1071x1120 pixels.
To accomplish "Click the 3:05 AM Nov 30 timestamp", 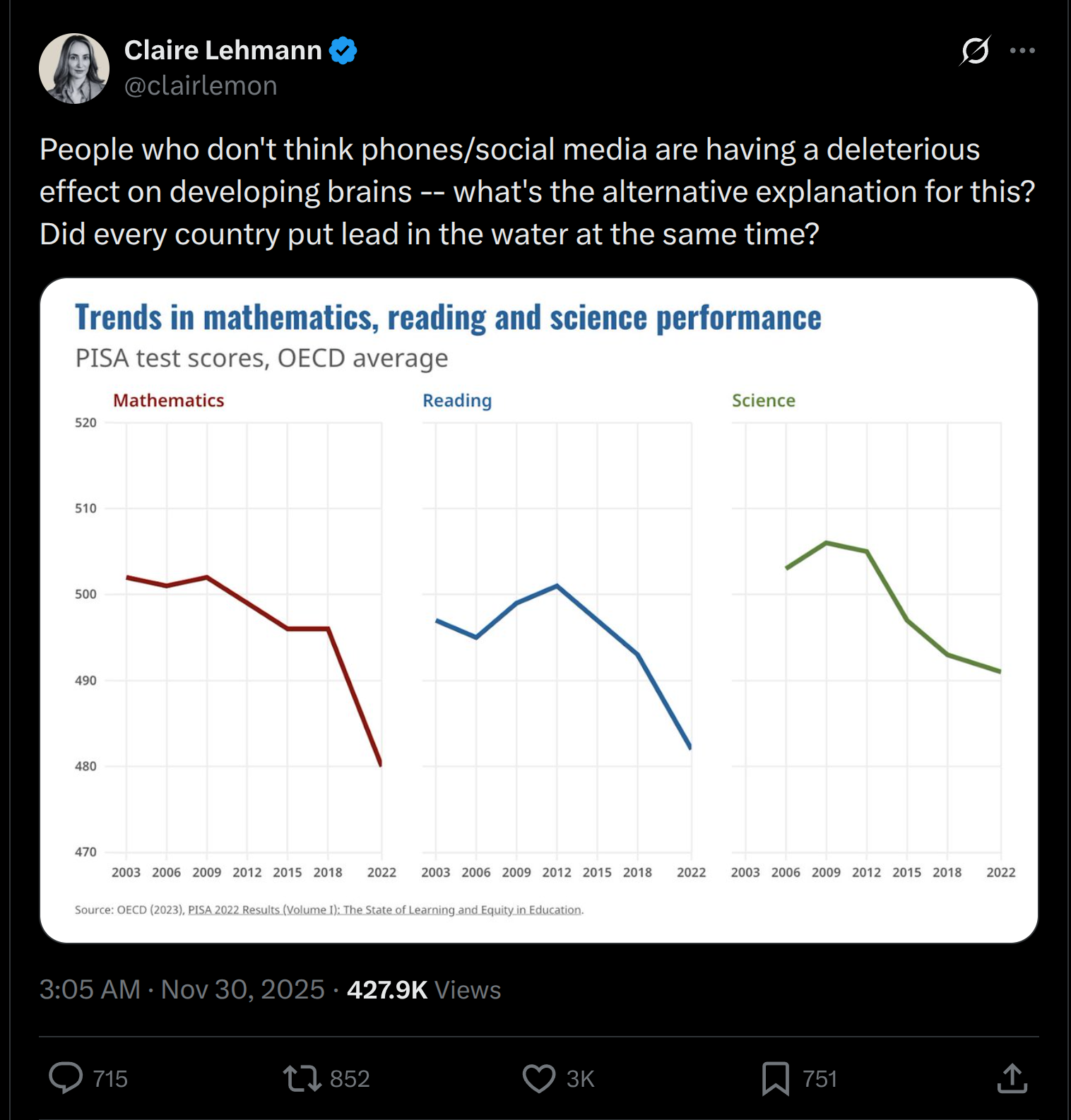I will (182, 989).
